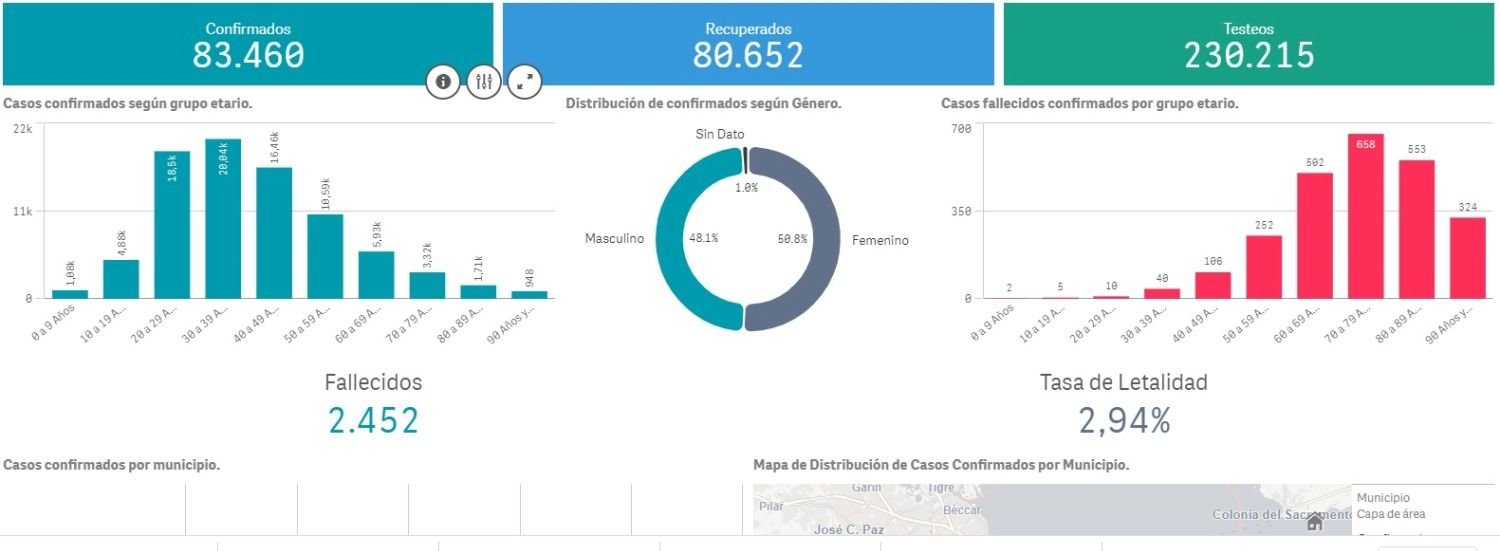Image resolution: width=1500 pixels, height=551 pixels.
Task: Click the 1,71k bar in the confirmed chart
Action: 478,291
